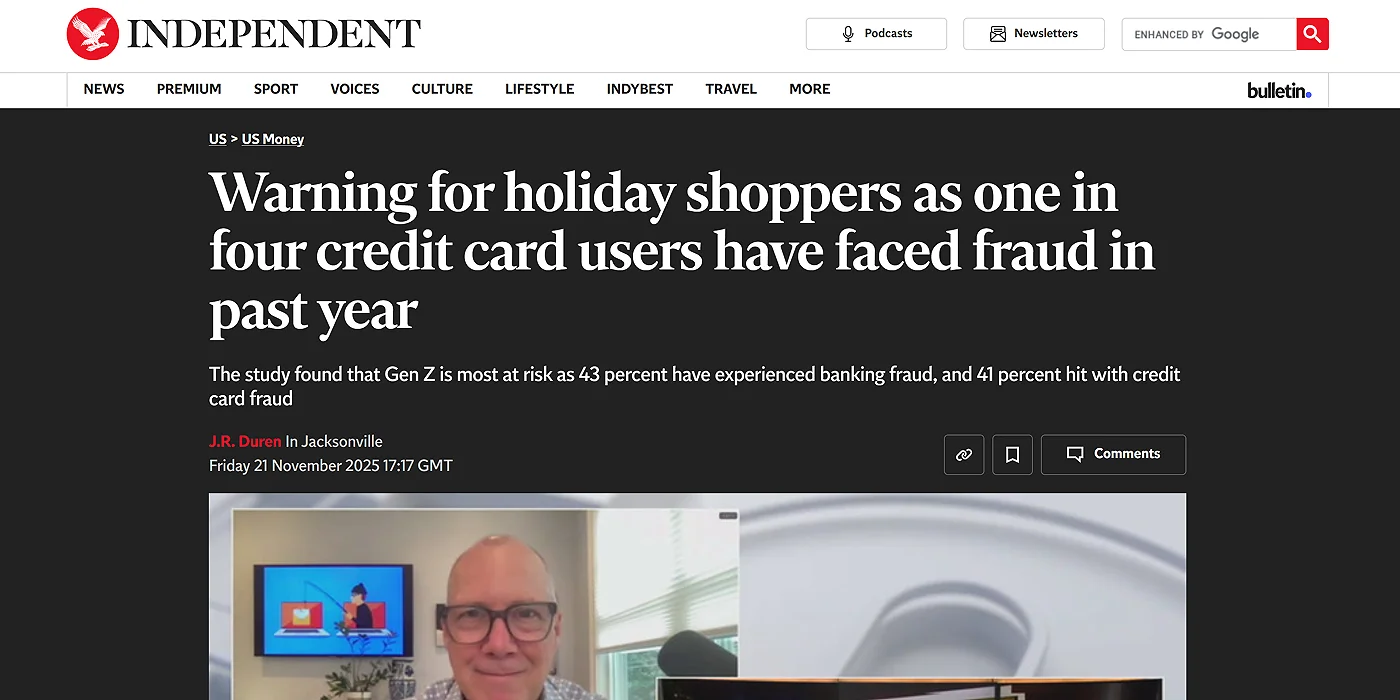Open Podcasts via microphone button
The image size is (1400, 700).
click(876, 34)
